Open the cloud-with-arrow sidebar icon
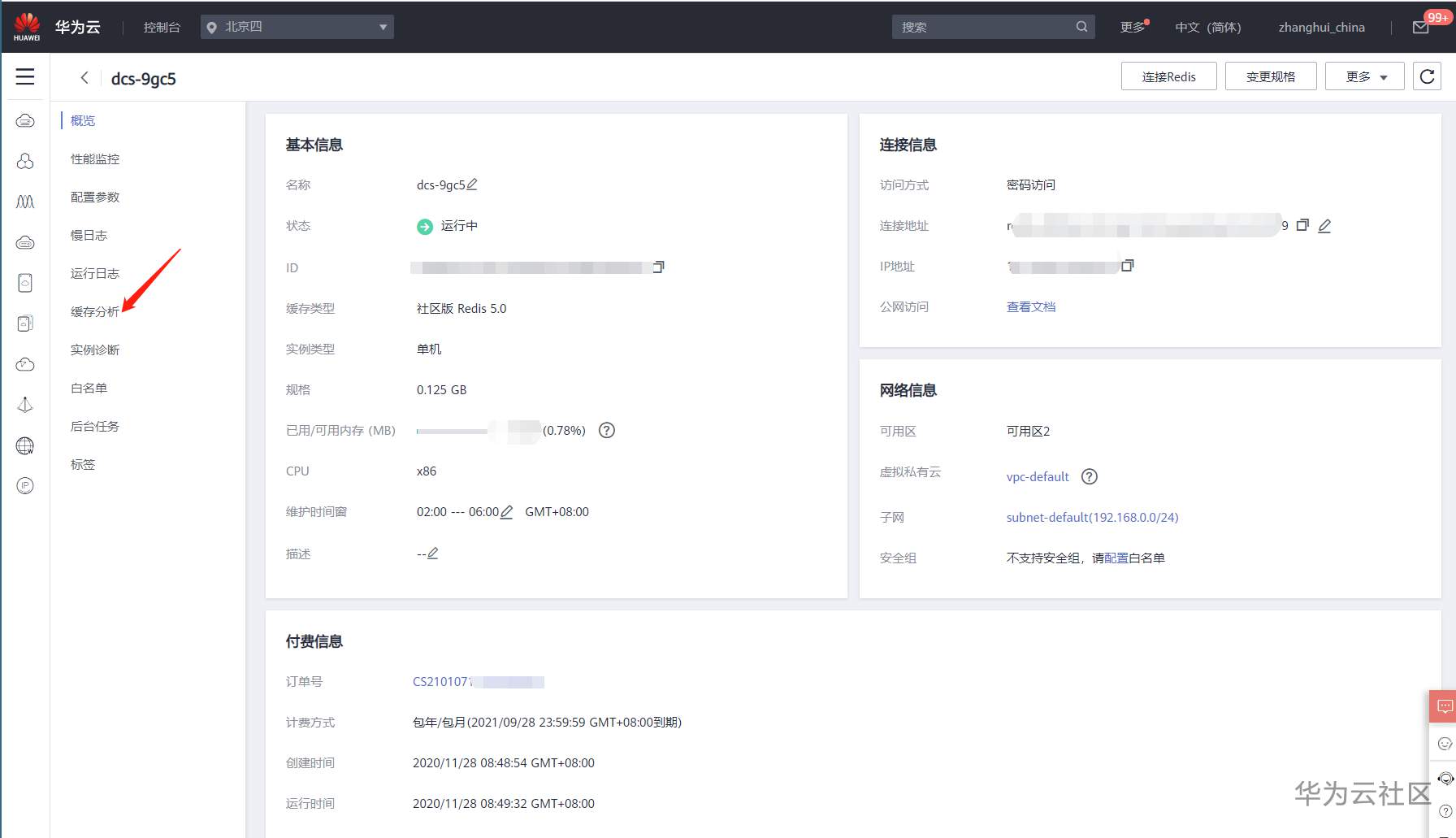The image size is (1456, 838). tap(25, 364)
